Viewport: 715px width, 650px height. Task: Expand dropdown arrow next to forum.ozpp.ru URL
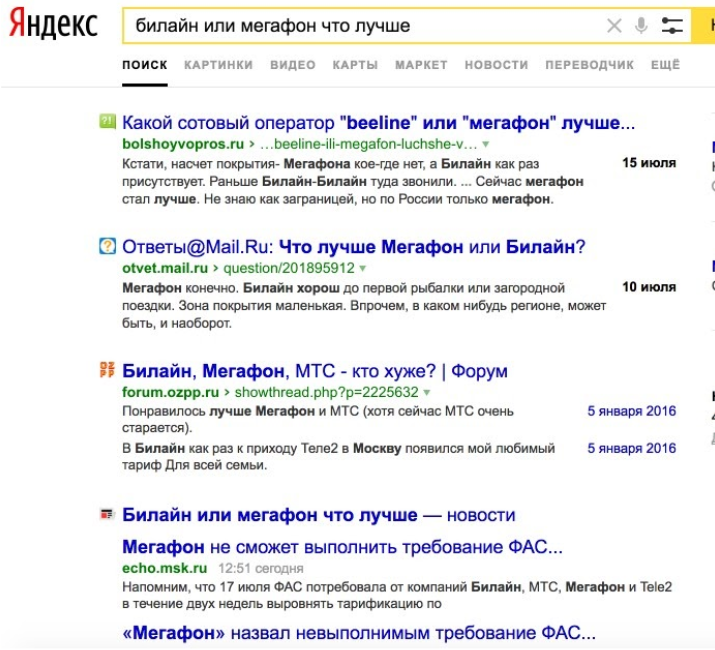427,393
